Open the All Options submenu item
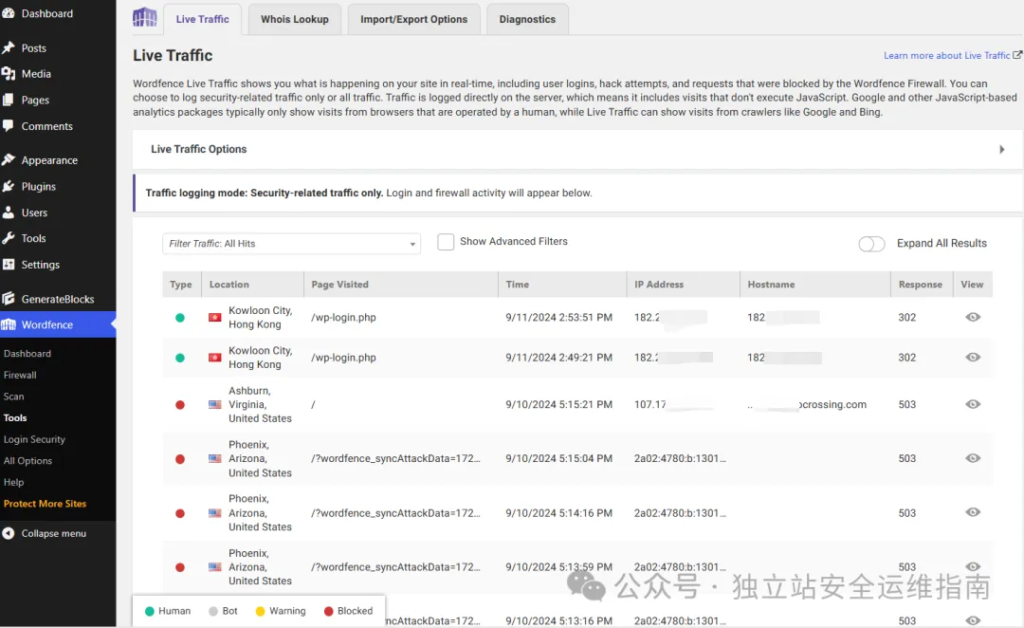The height and width of the screenshot is (628, 1024). 27,461
